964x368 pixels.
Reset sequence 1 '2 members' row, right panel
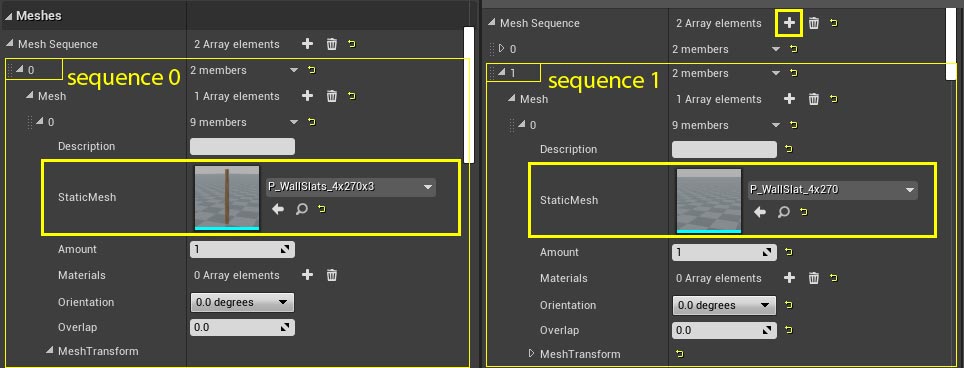(x=794, y=73)
